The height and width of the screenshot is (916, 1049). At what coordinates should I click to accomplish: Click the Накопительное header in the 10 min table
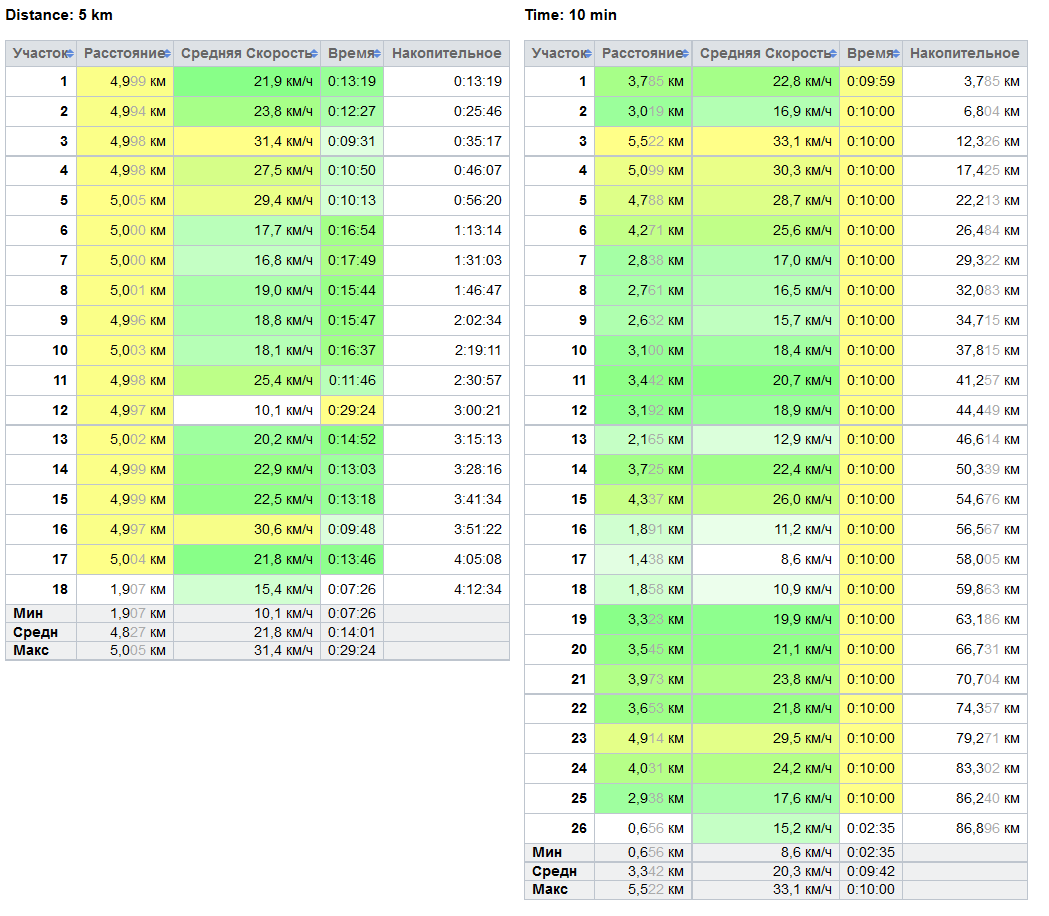coord(964,54)
